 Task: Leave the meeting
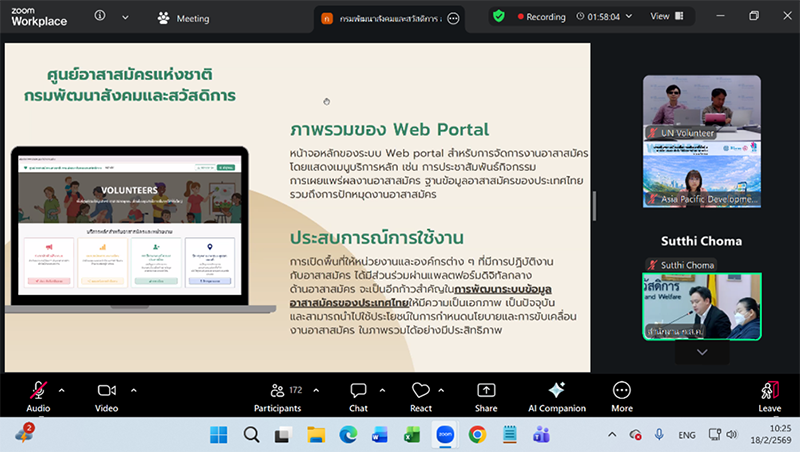pos(770,397)
